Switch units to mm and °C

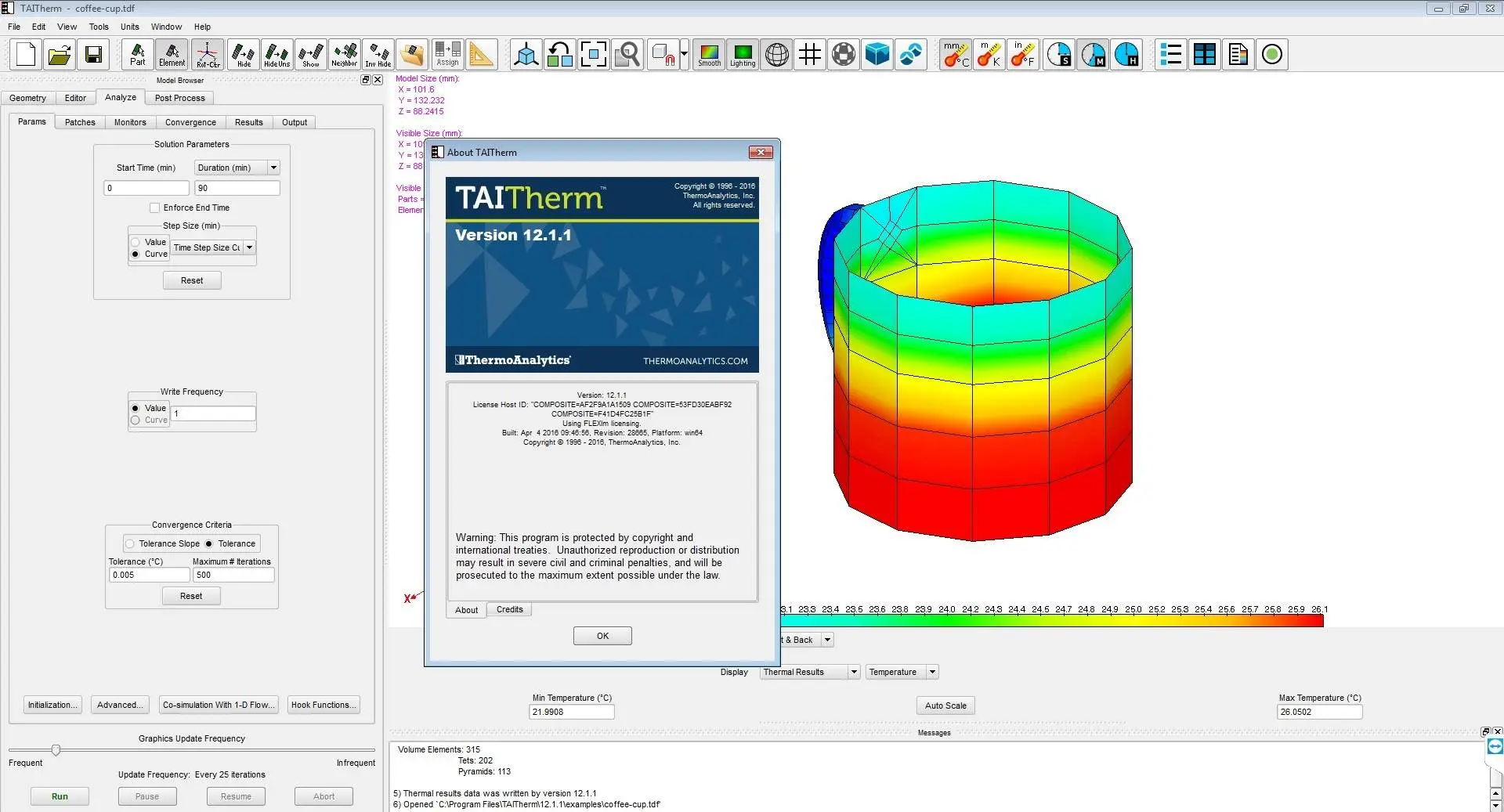956,55
